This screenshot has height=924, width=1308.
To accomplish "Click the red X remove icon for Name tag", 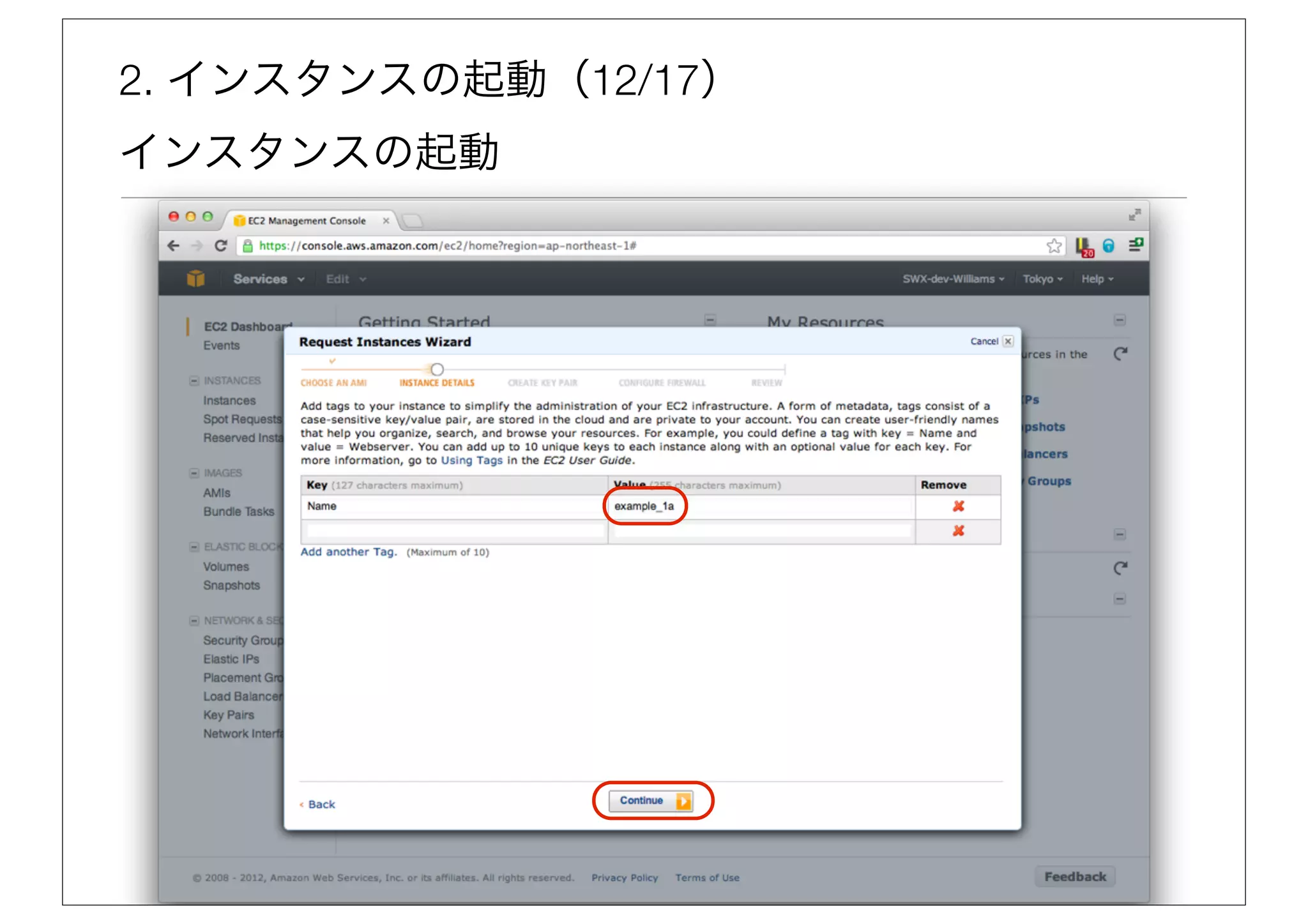I will pos(958,506).
